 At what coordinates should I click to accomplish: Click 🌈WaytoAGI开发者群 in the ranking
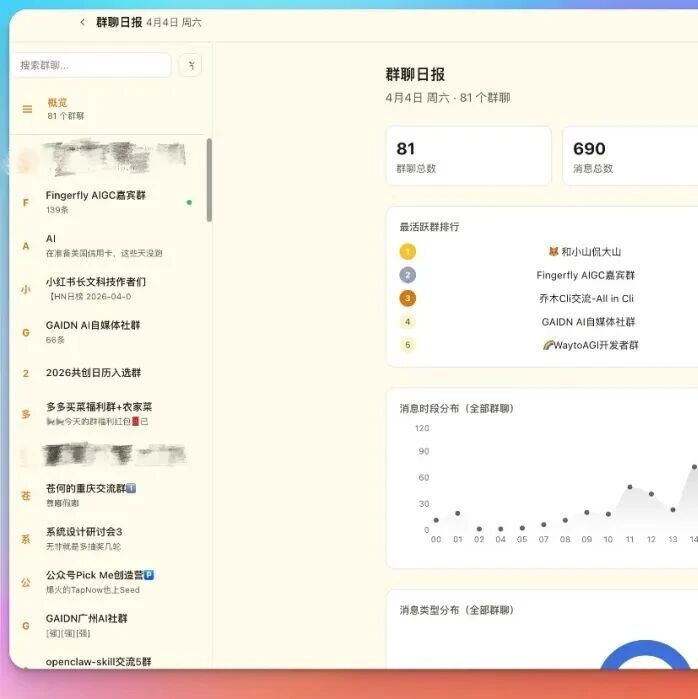pos(589,345)
